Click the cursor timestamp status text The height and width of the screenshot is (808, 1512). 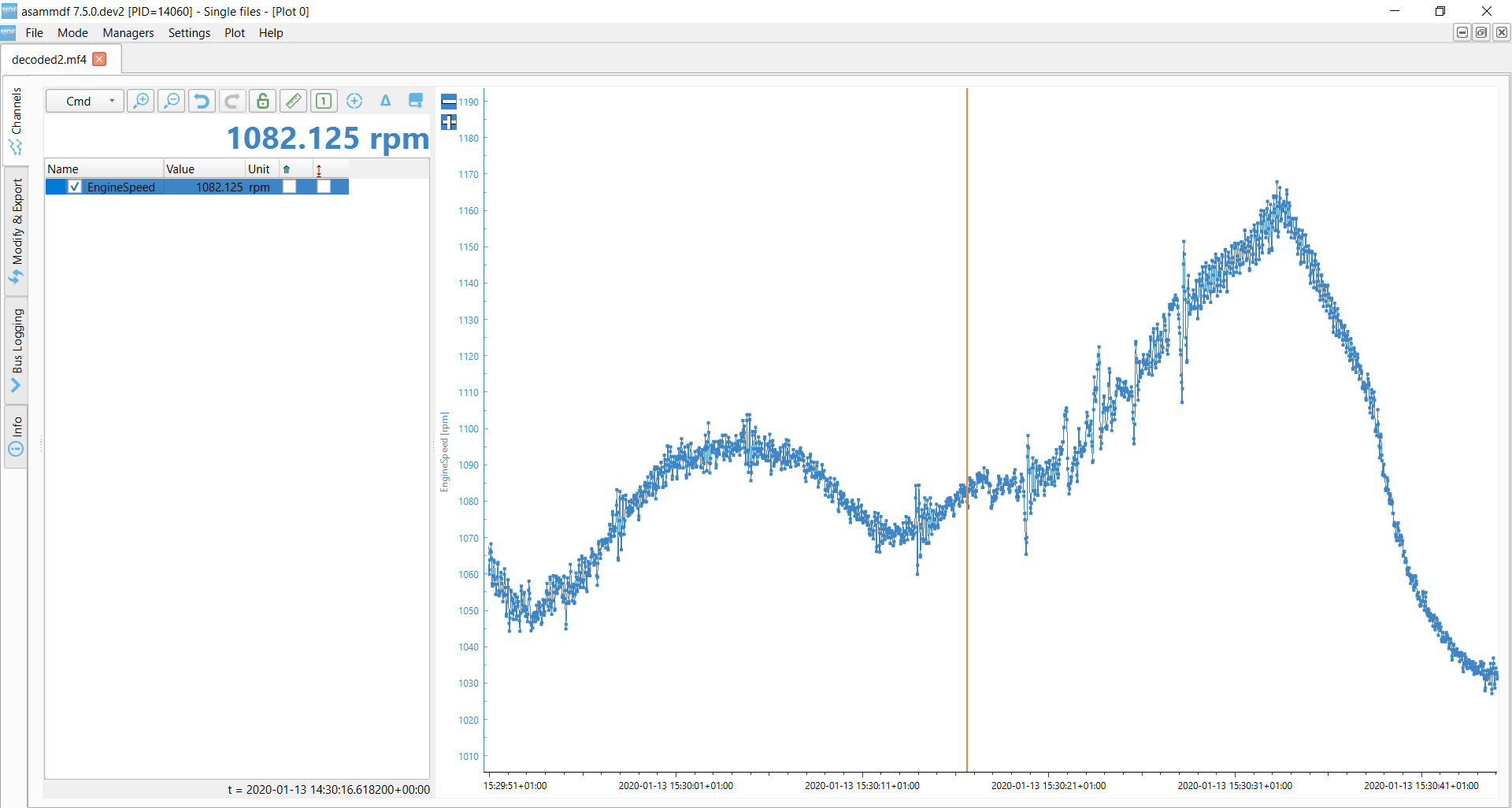328,789
